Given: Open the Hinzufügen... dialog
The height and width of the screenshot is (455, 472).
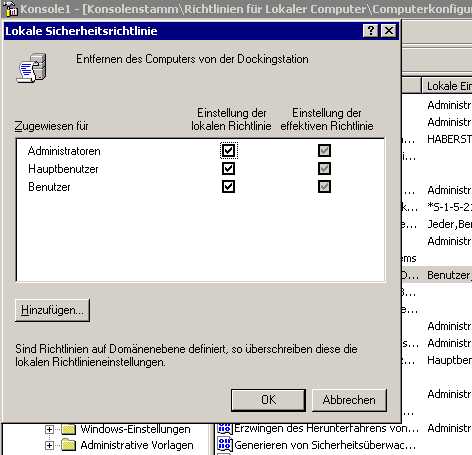Looking at the screenshot, I should click(52, 310).
